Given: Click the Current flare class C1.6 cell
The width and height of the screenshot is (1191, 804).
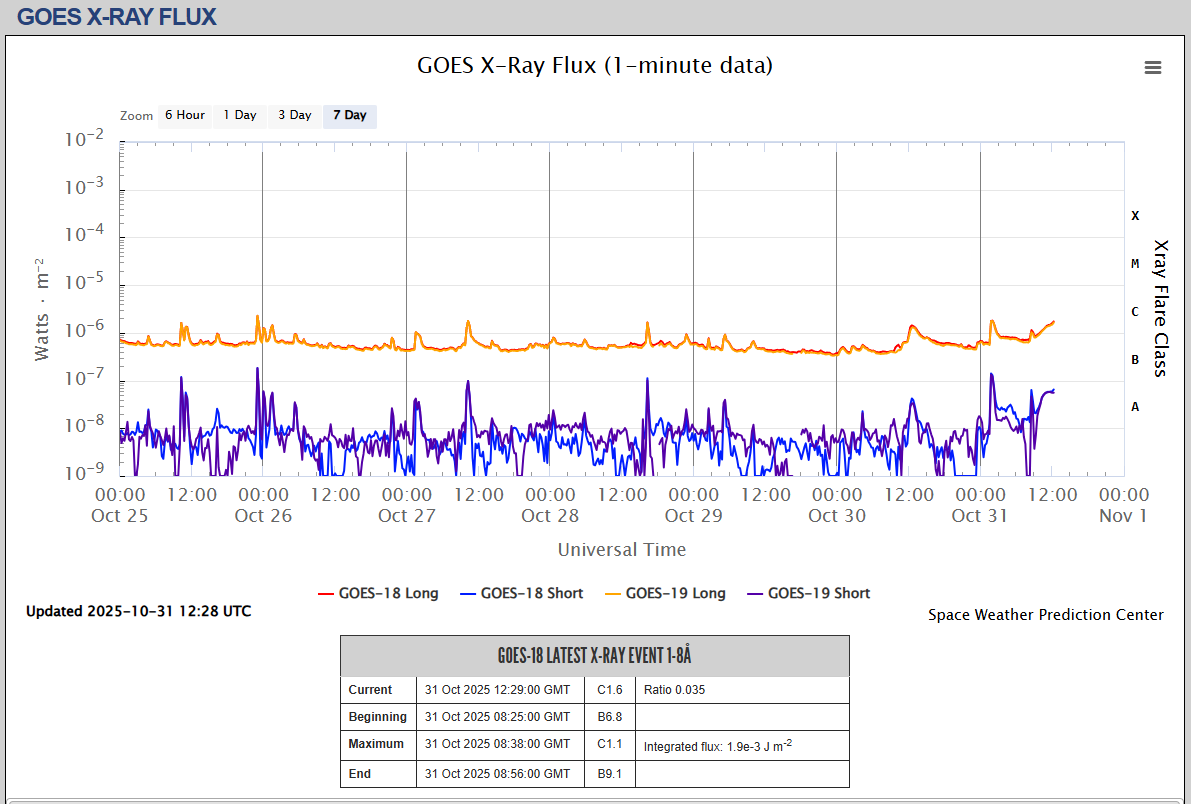Looking at the screenshot, I should point(610,690).
